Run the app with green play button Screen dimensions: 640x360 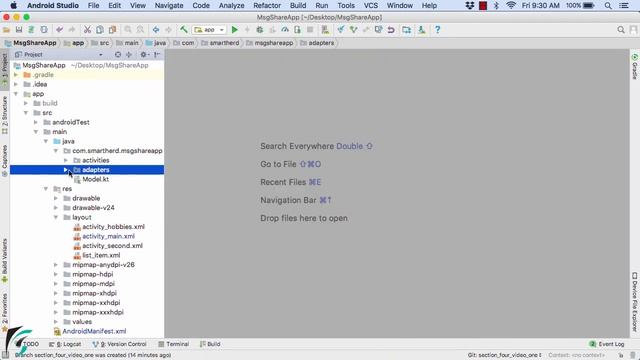(x=235, y=30)
